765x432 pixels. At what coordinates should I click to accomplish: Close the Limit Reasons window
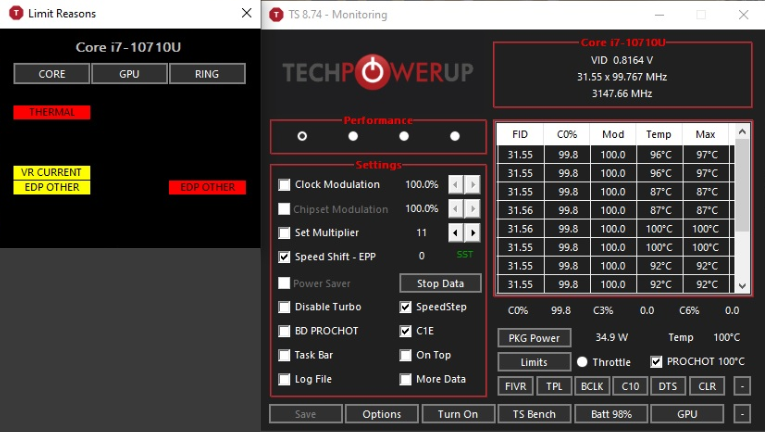(247, 13)
